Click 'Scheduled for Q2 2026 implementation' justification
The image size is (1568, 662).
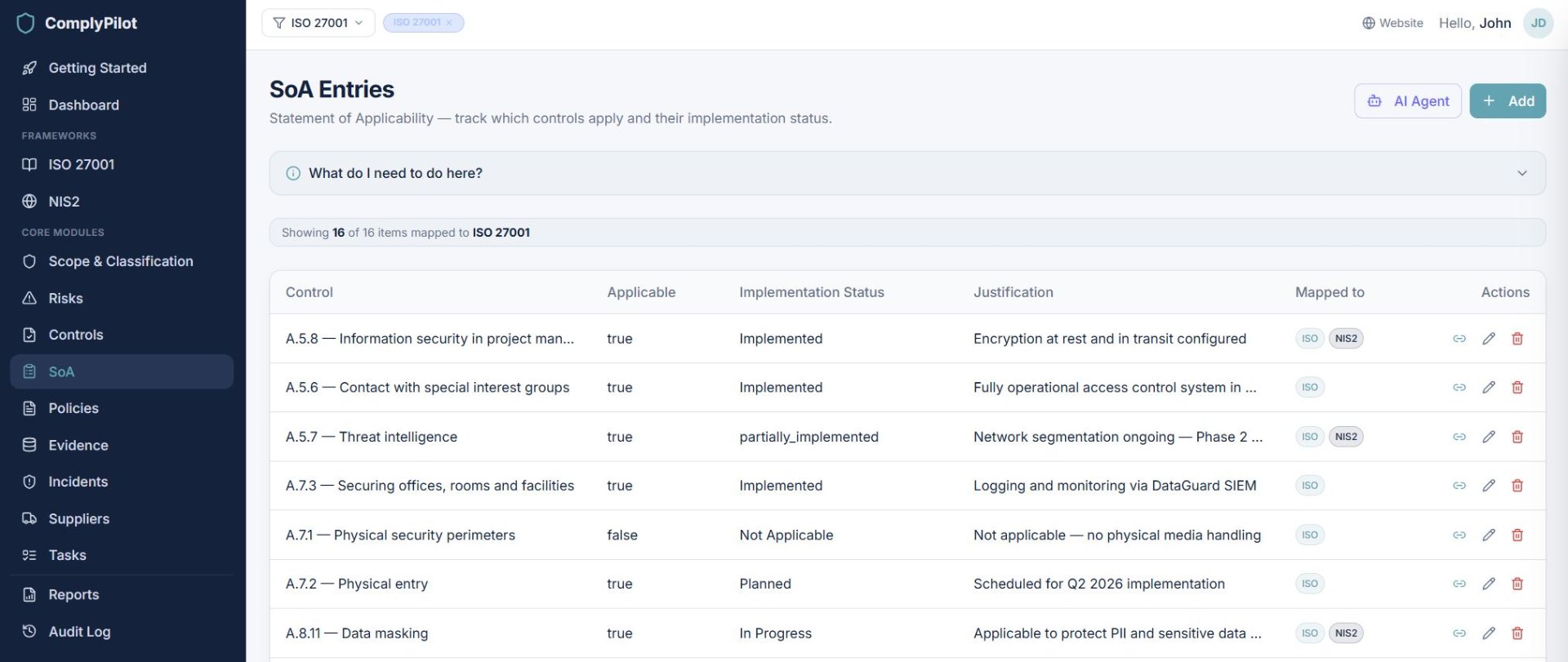1098,584
